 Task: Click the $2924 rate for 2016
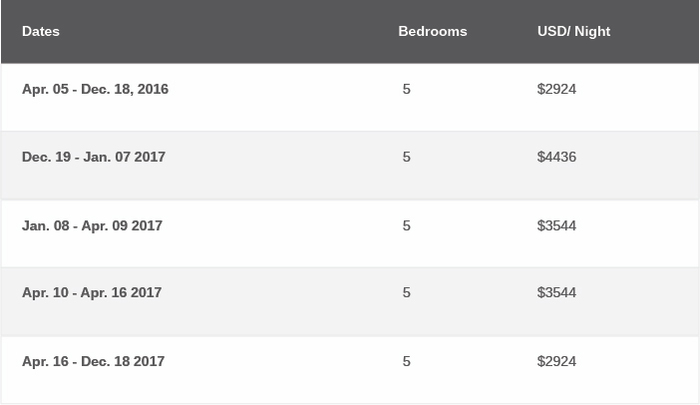(x=557, y=89)
